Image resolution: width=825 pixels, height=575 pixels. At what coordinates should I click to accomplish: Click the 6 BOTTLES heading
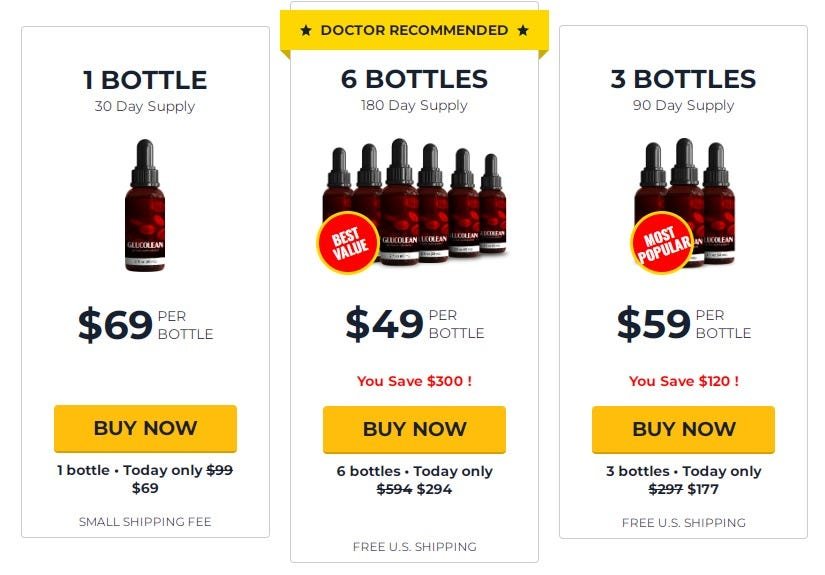coord(414,79)
